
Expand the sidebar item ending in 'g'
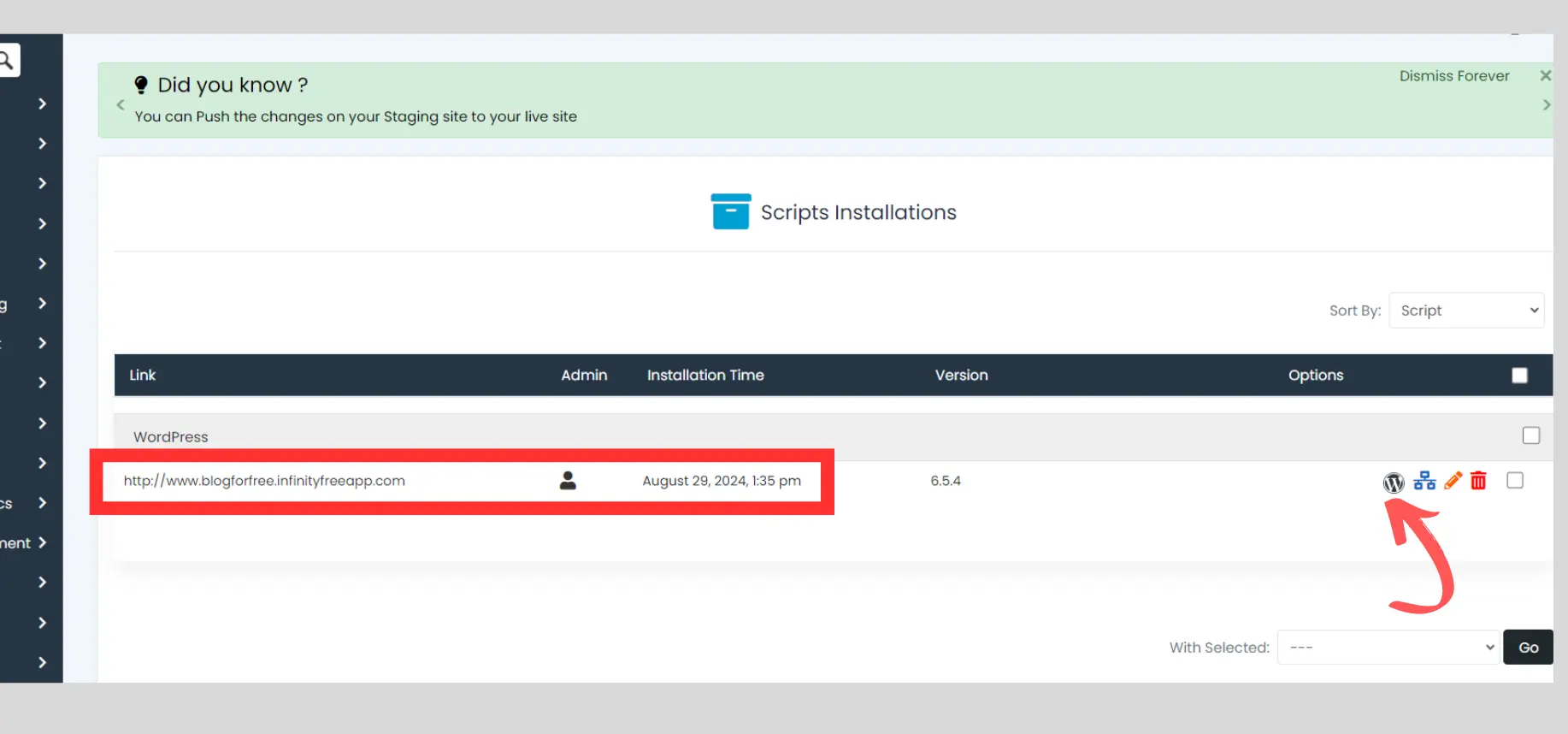click(42, 303)
